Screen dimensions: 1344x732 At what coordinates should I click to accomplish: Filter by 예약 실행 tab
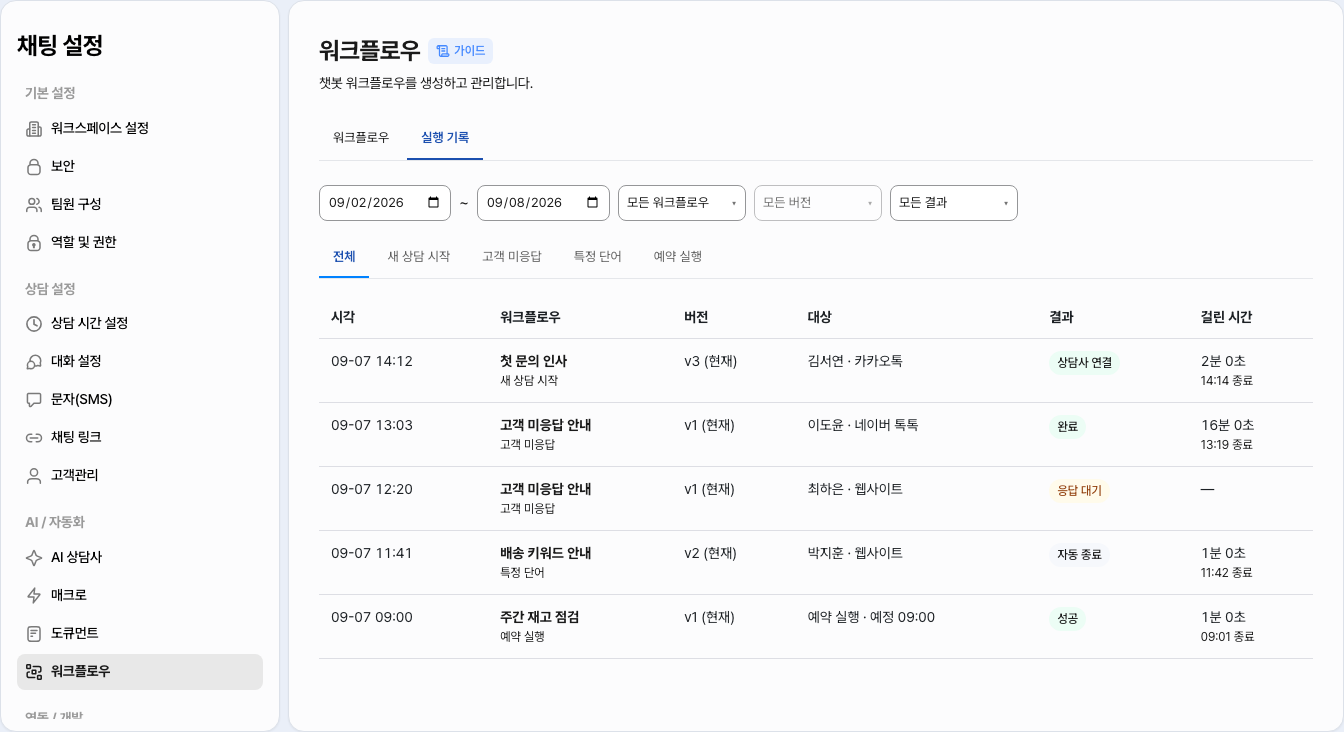pos(678,257)
